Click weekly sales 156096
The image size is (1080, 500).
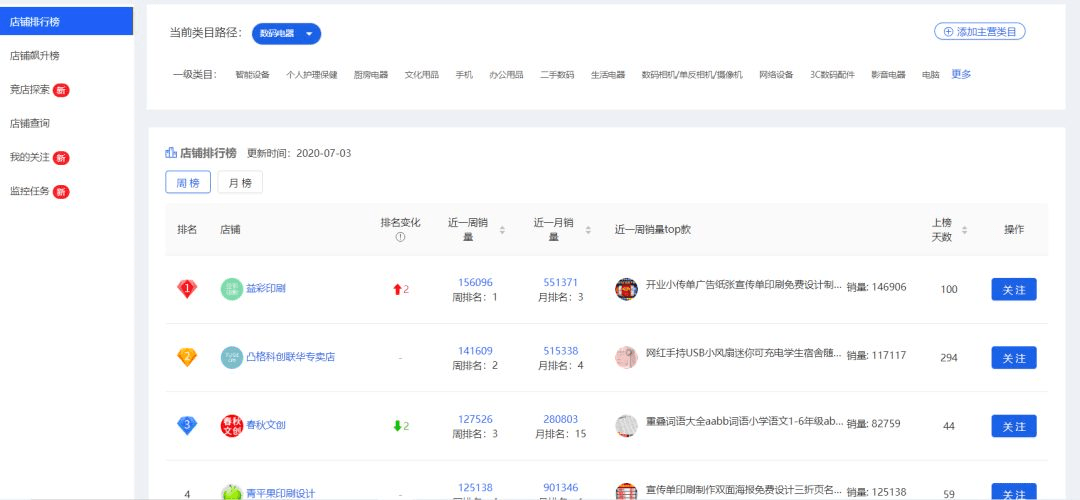point(475,282)
